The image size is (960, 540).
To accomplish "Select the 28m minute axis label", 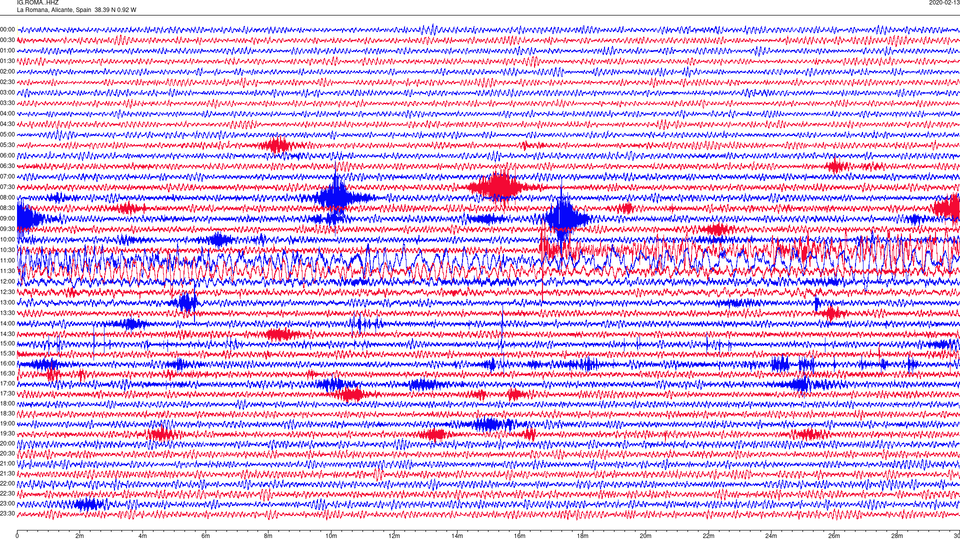I will point(897,536).
